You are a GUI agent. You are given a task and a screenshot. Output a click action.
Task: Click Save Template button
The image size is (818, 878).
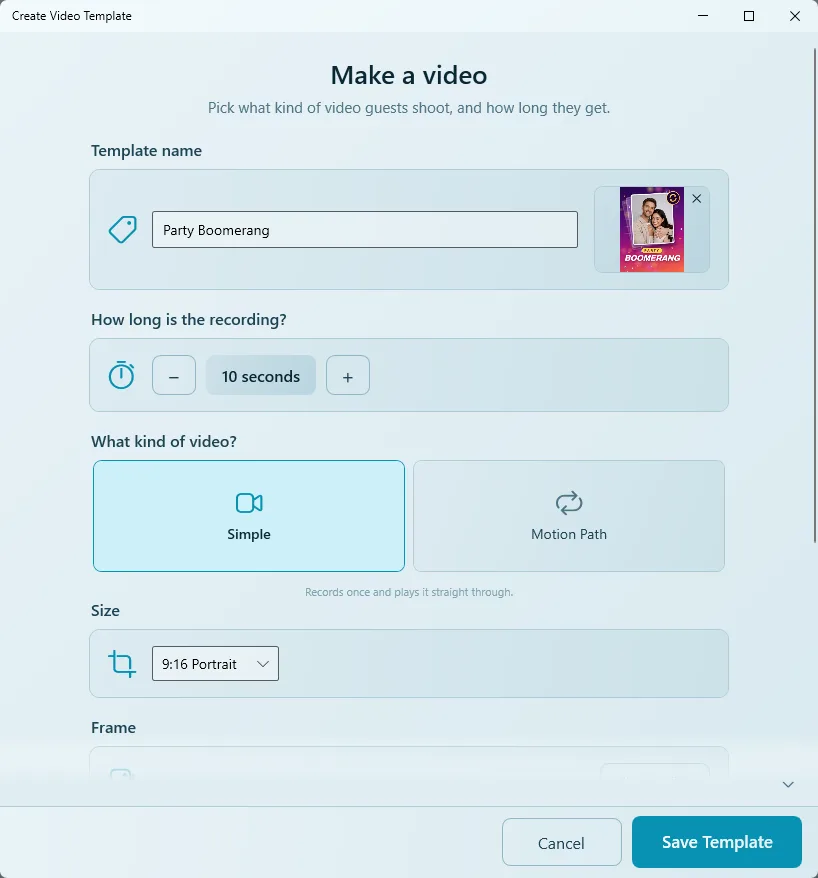click(717, 842)
